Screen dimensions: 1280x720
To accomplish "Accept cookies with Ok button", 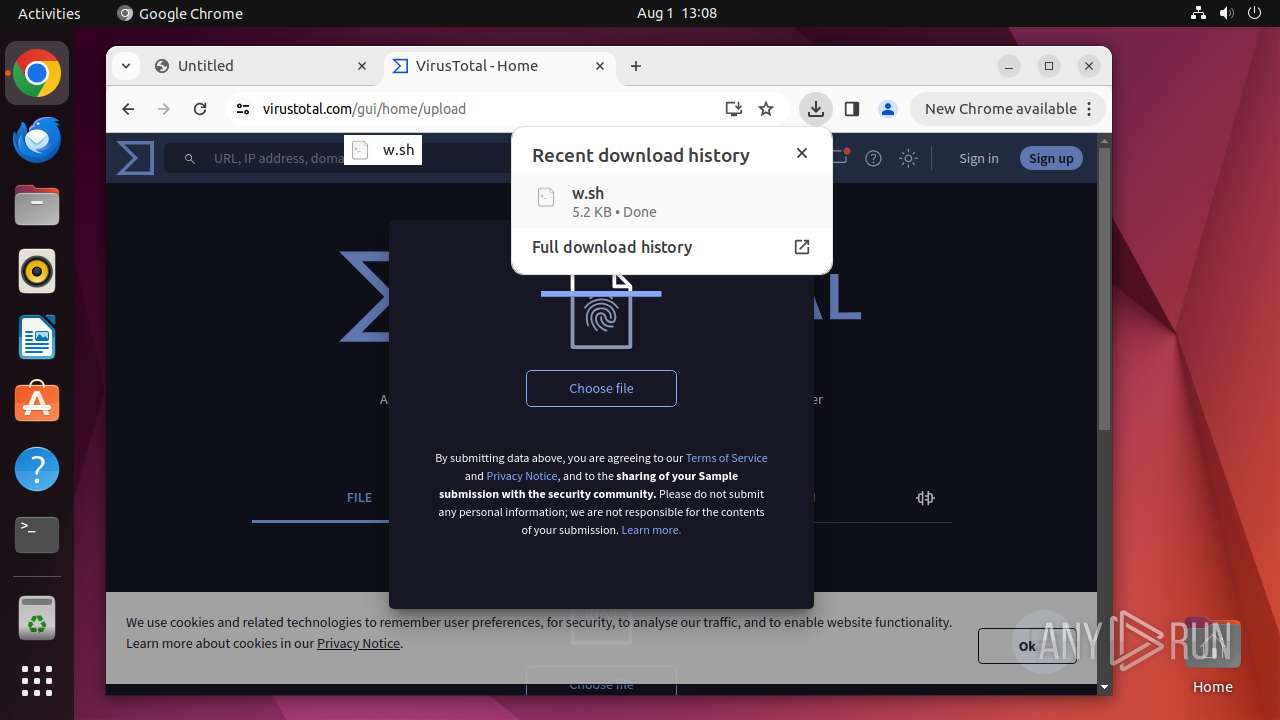I will click(x=1027, y=646).
